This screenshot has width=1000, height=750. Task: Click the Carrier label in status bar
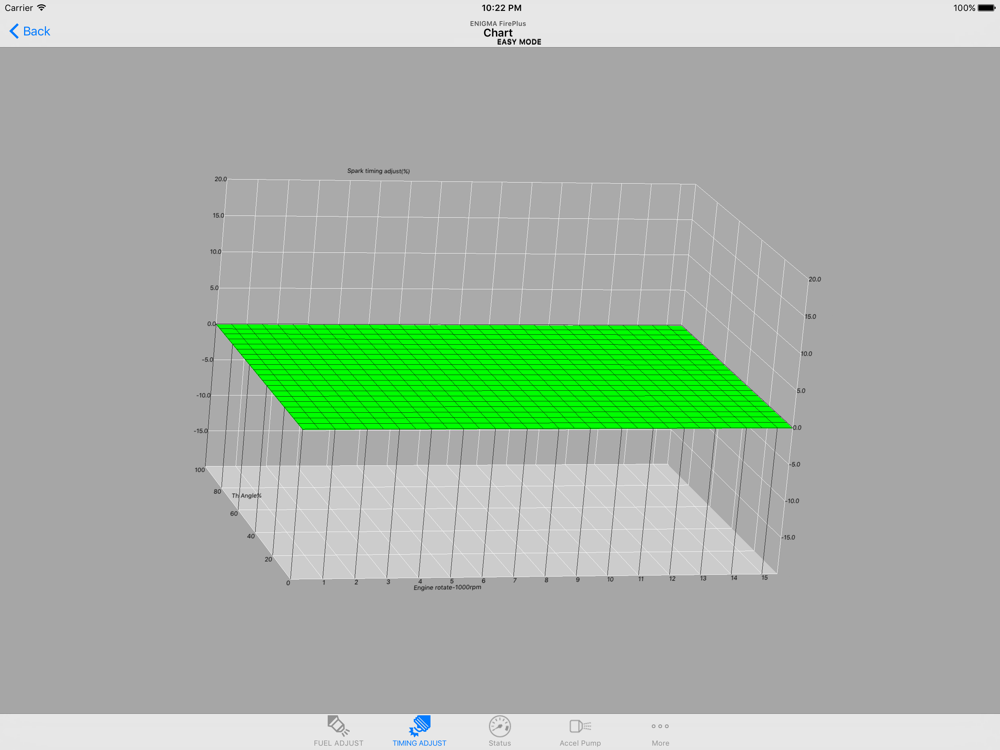[18, 8]
